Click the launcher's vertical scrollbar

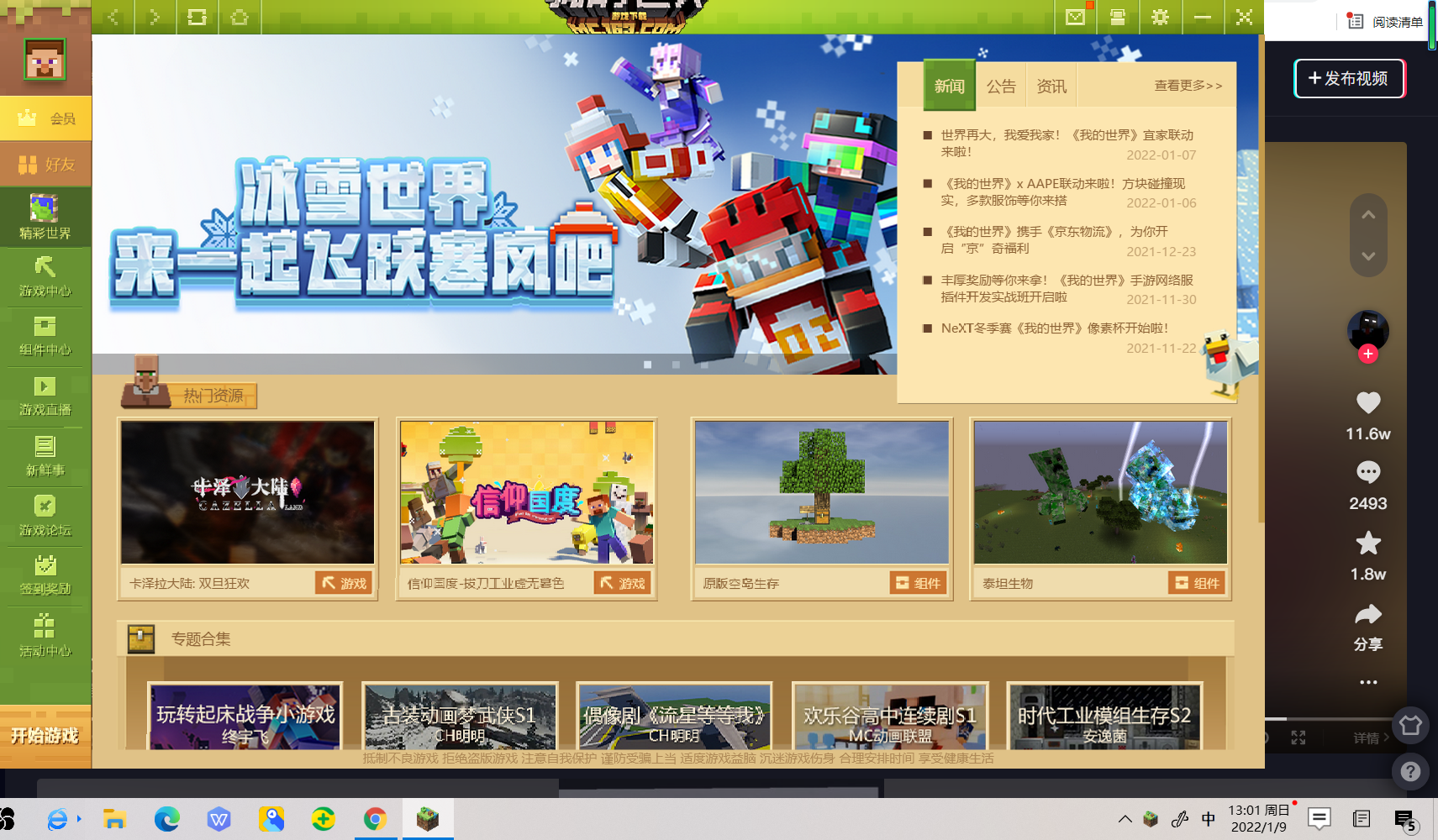[1261, 279]
